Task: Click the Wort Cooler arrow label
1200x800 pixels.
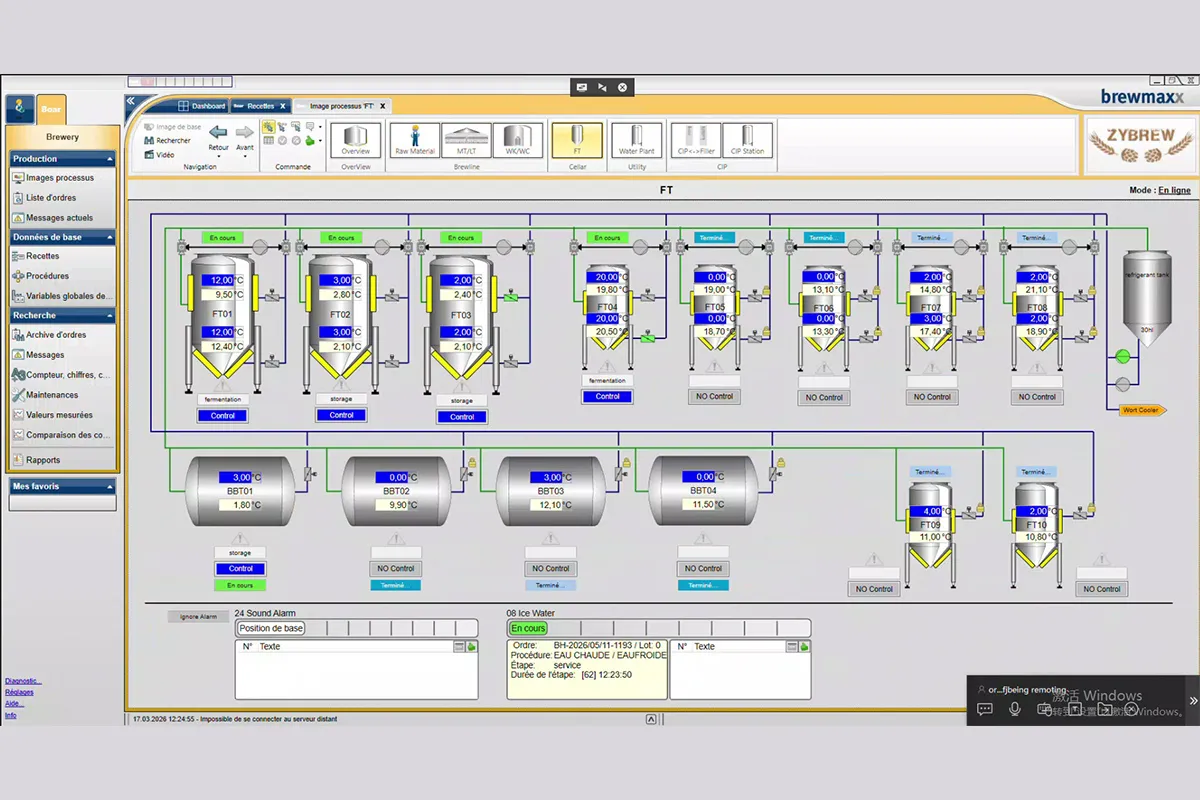Action: (1143, 410)
